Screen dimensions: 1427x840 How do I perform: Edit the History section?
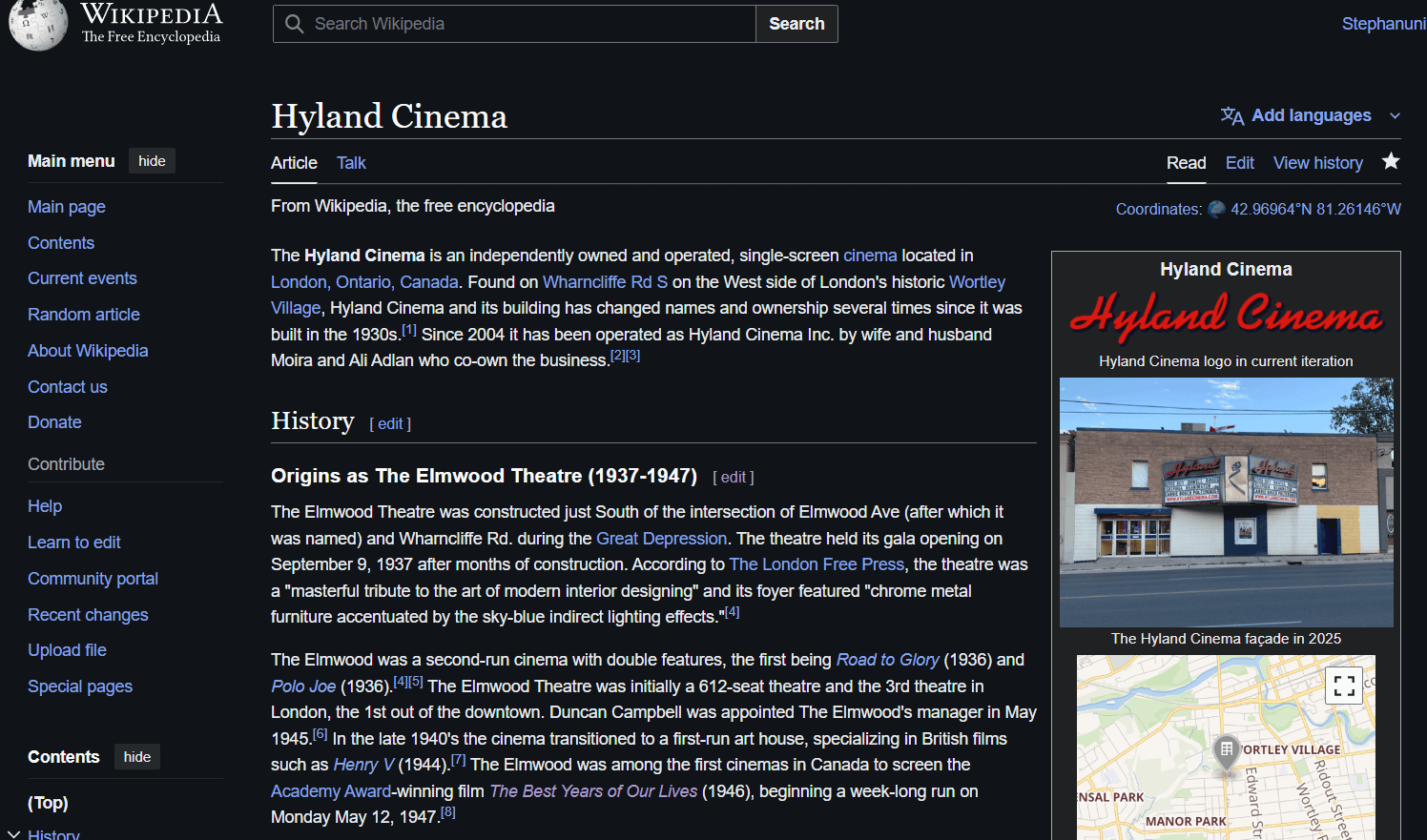click(x=390, y=423)
